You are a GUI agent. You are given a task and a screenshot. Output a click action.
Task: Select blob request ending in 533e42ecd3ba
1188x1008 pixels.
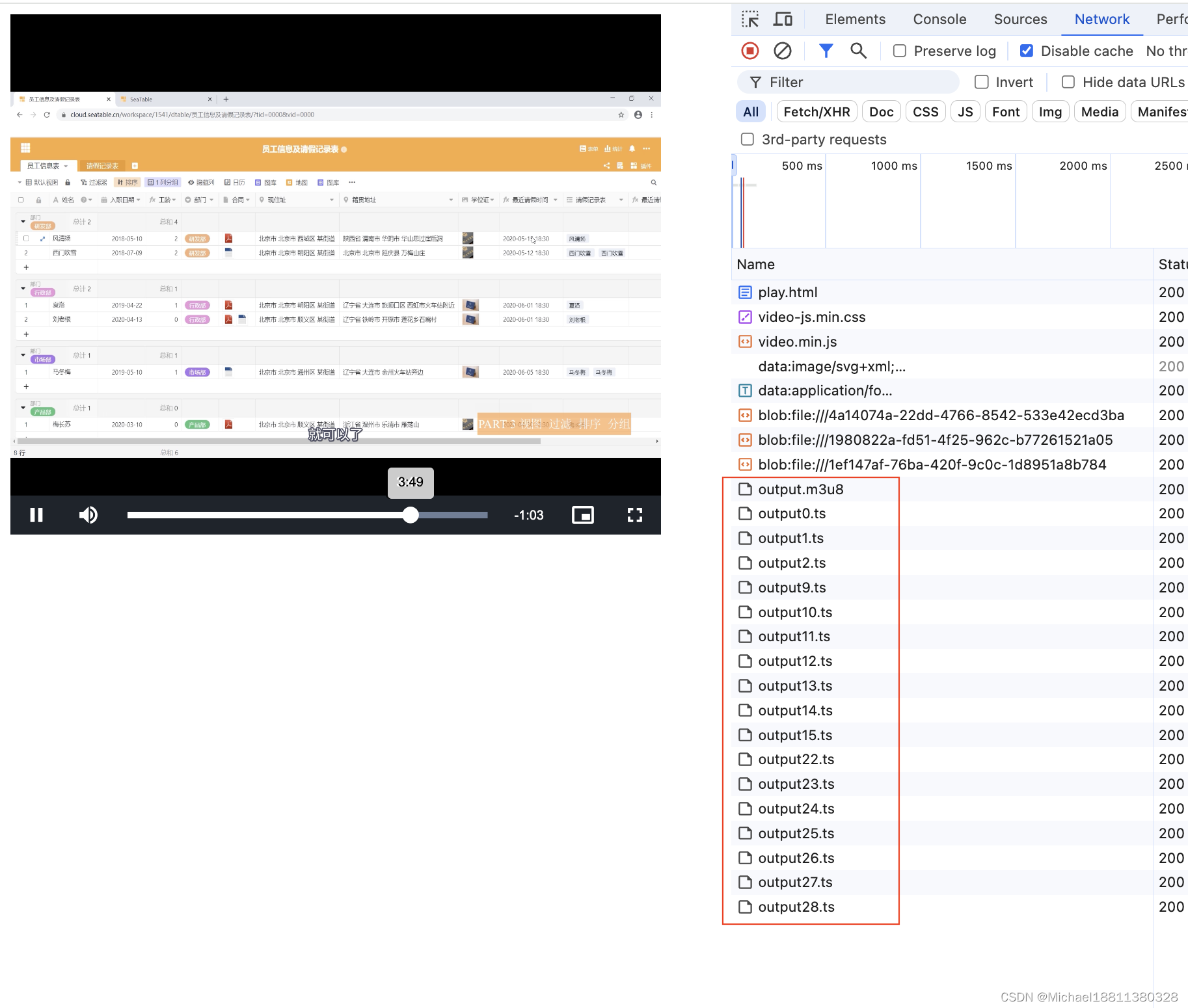pos(942,415)
